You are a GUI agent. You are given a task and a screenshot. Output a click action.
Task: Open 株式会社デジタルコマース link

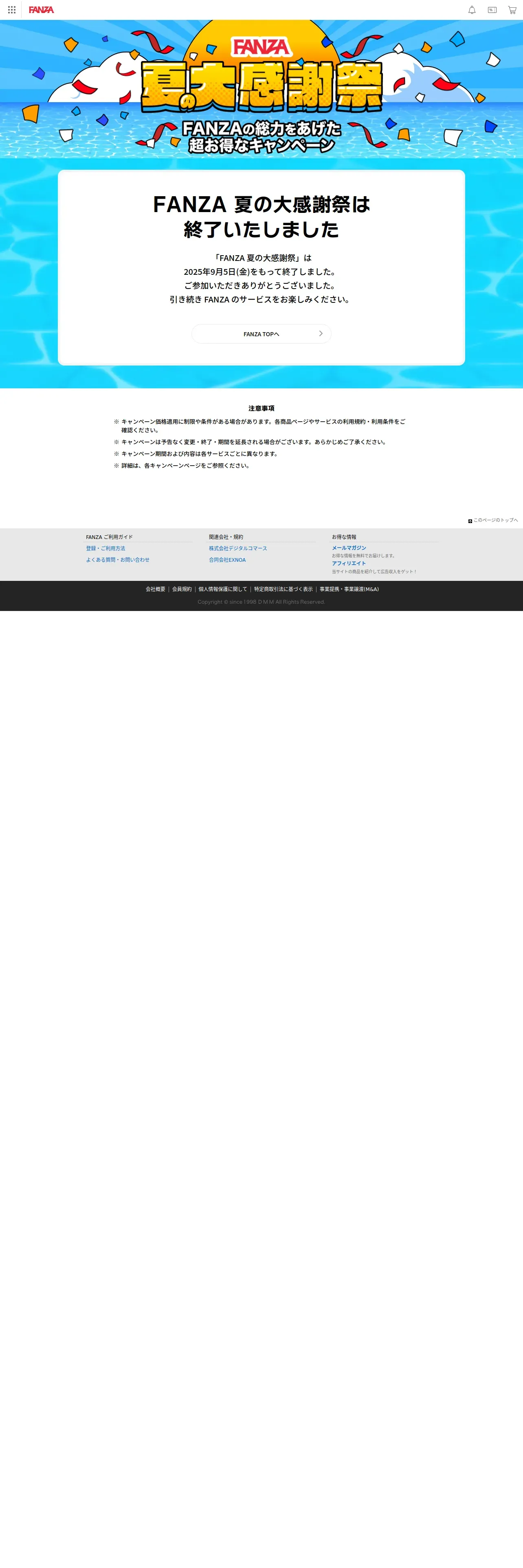[238, 548]
